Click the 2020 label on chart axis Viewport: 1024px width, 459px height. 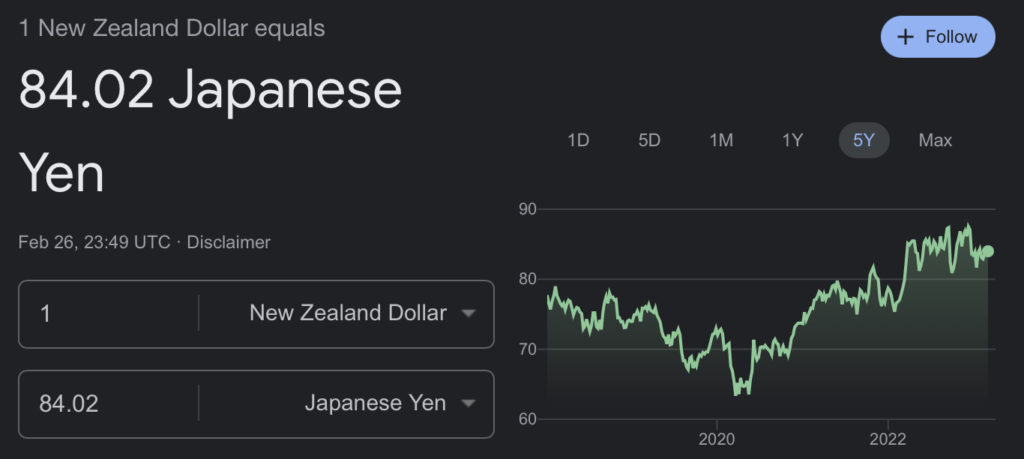pyautogui.click(x=716, y=439)
